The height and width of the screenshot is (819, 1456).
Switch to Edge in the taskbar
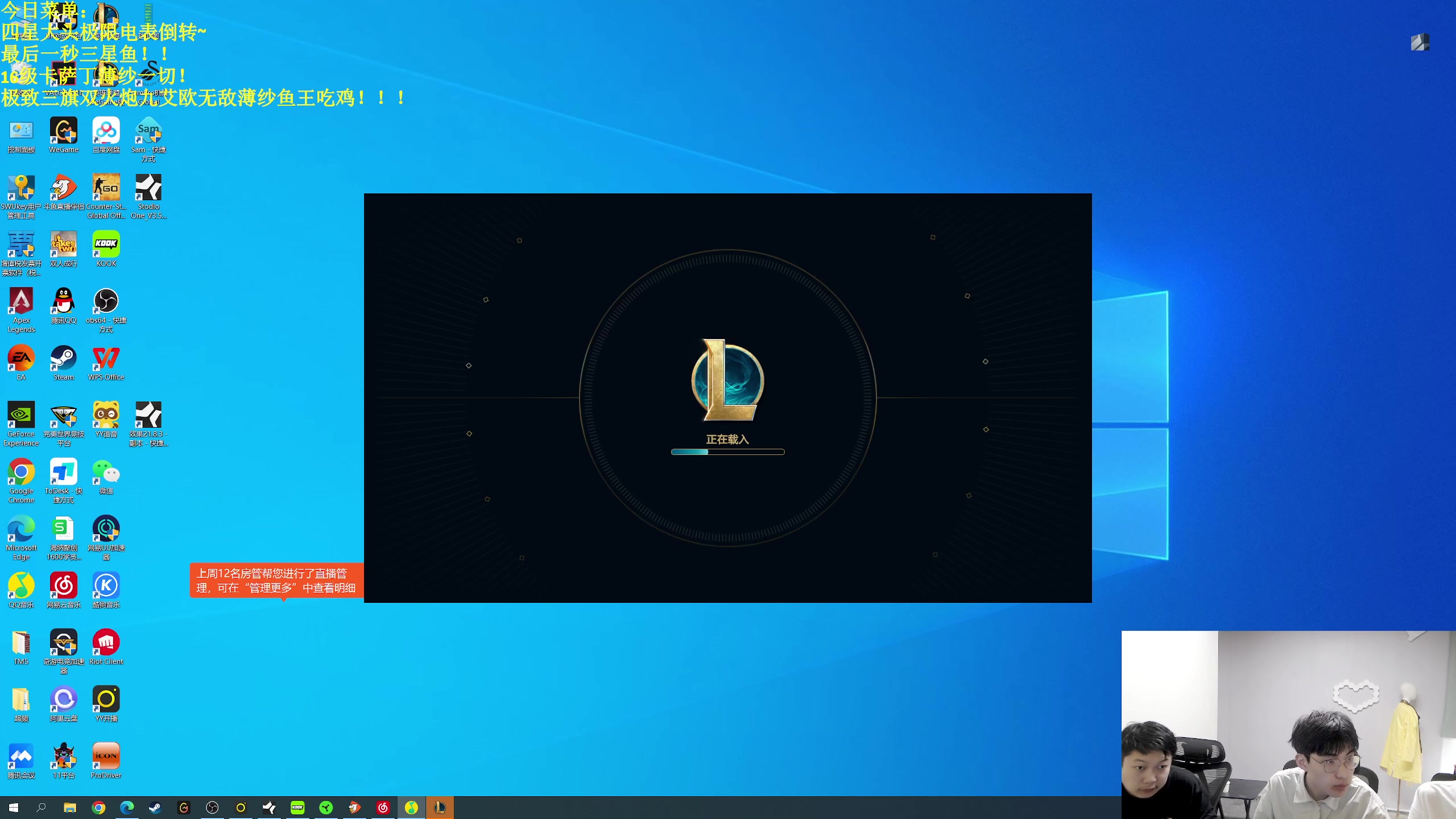127,808
